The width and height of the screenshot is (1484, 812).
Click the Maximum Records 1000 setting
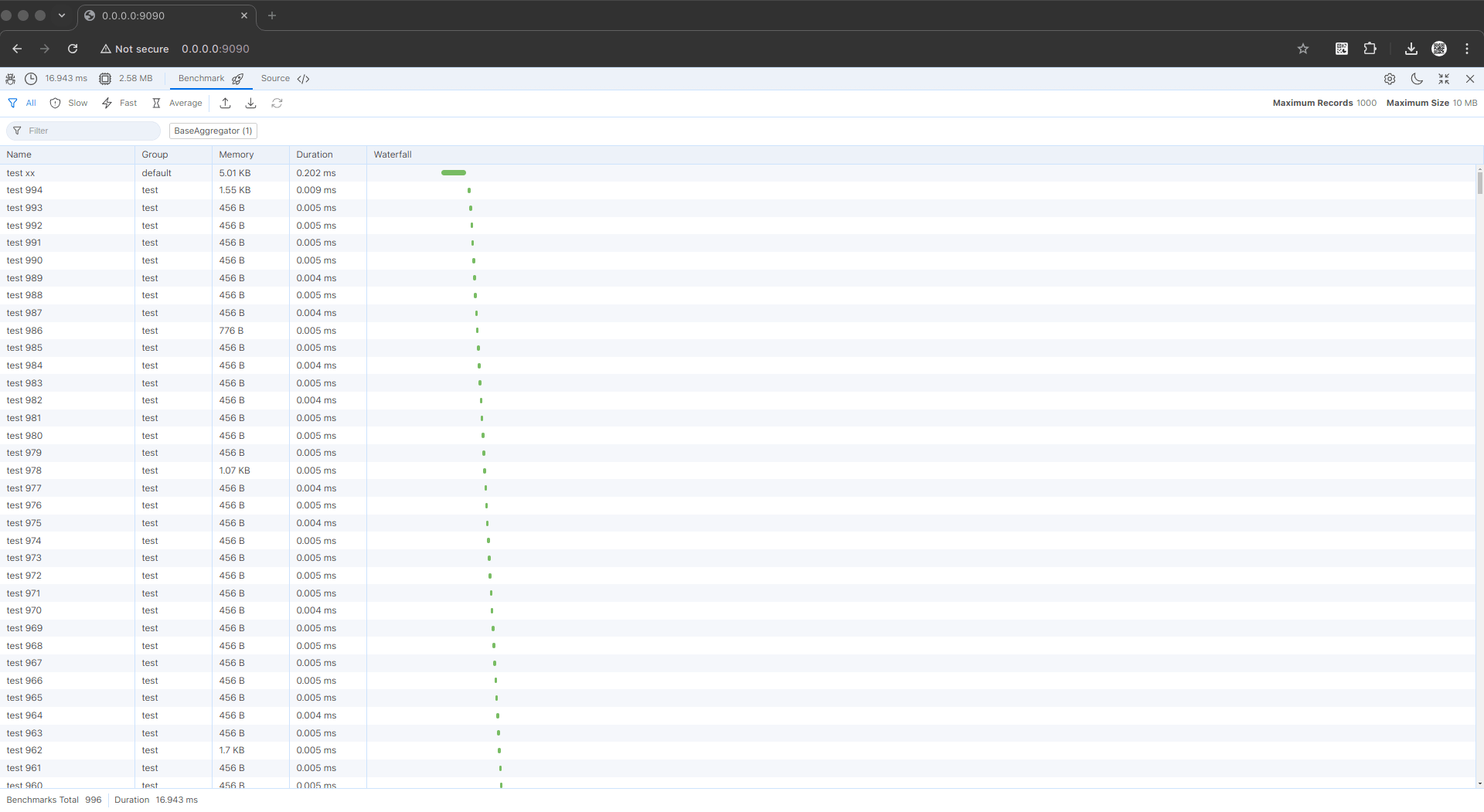(1324, 104)
